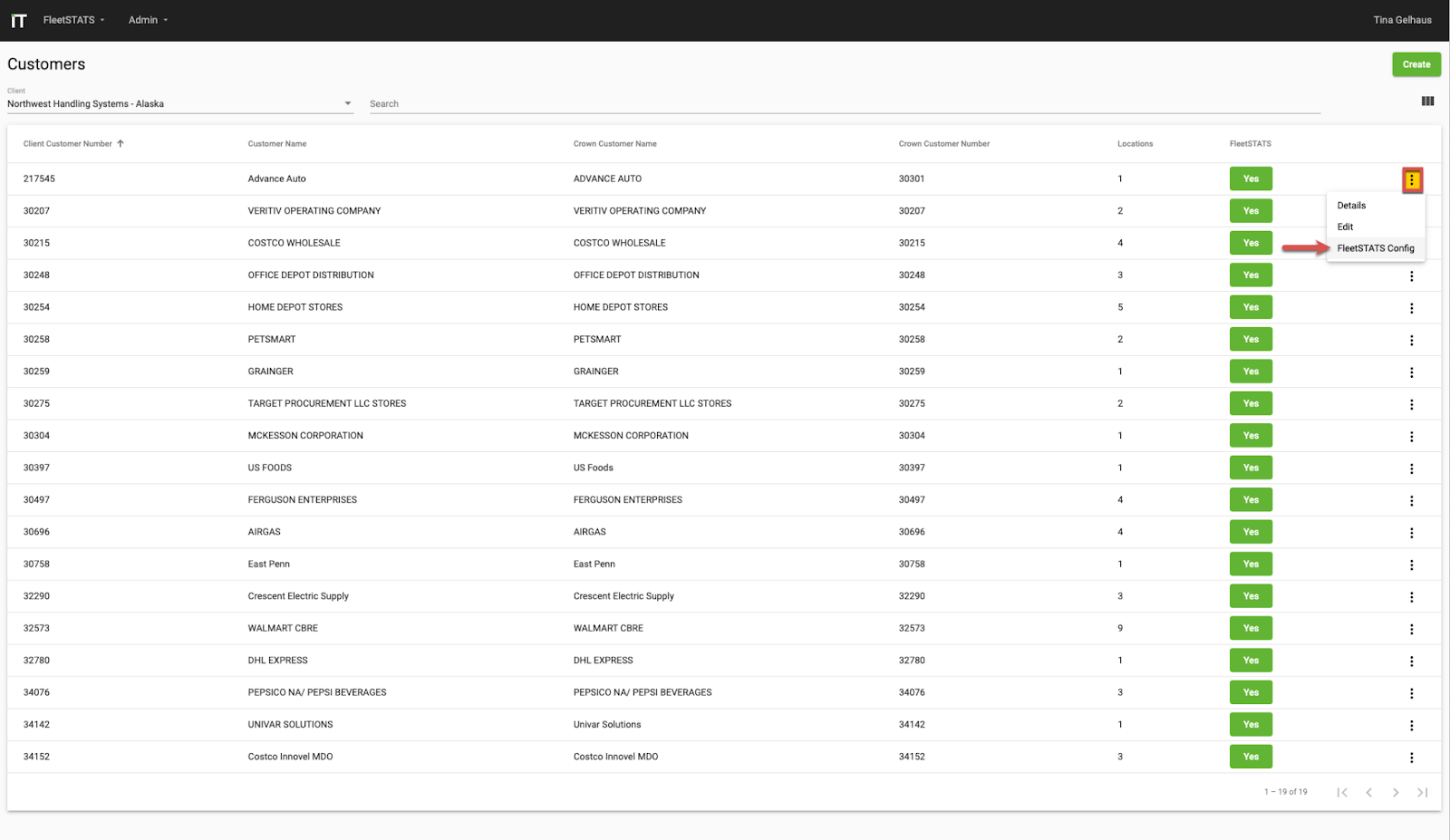Go to last page of results

(1422, 793)
